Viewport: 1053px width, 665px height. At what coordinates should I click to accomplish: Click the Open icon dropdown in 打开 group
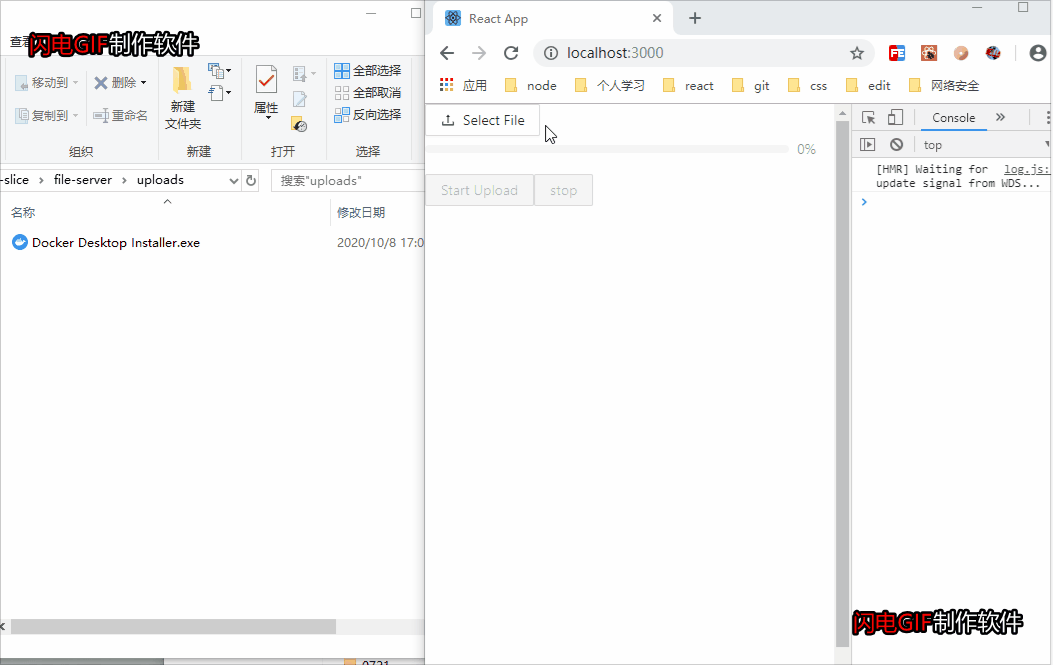(x=304, y=73)
